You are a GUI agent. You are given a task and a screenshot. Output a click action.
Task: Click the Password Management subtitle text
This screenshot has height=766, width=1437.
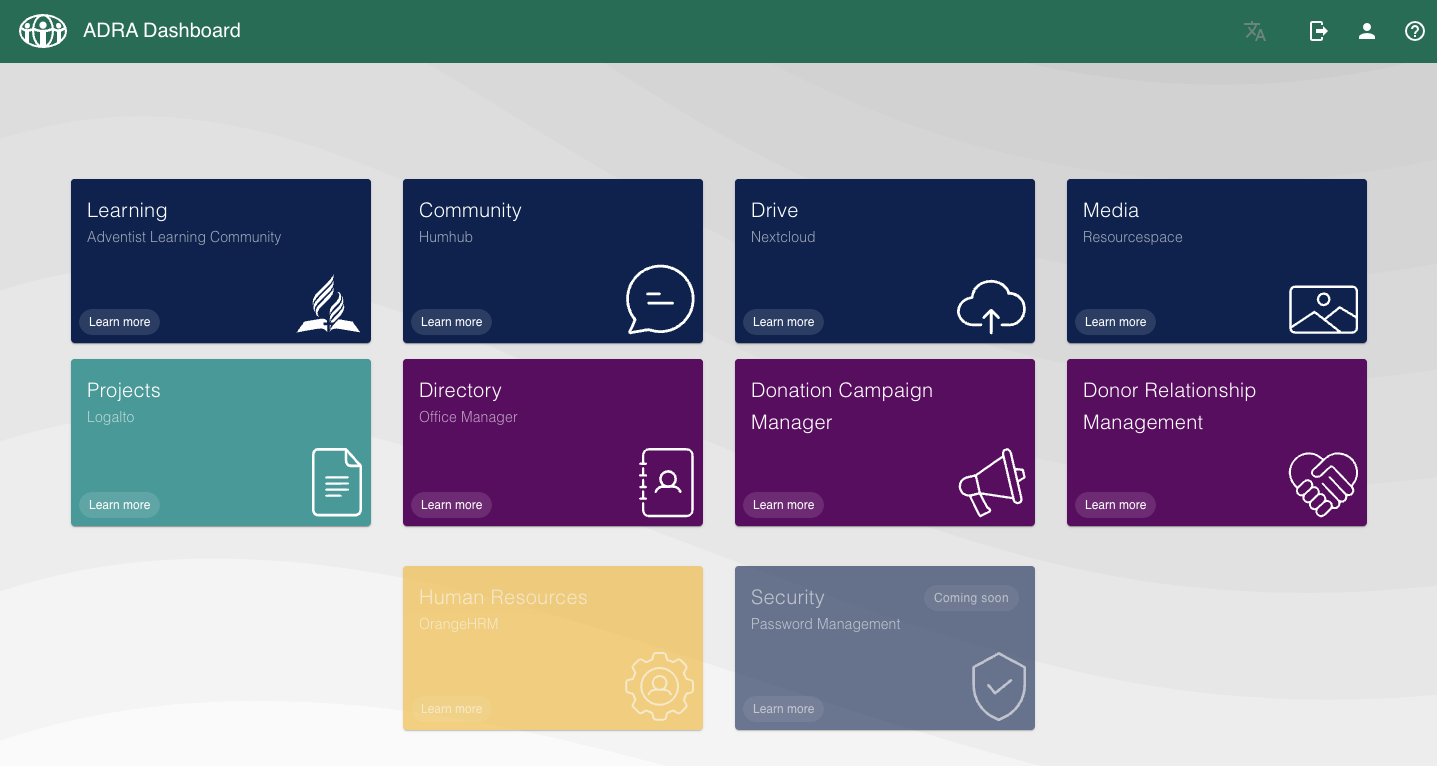coord(826,624)
